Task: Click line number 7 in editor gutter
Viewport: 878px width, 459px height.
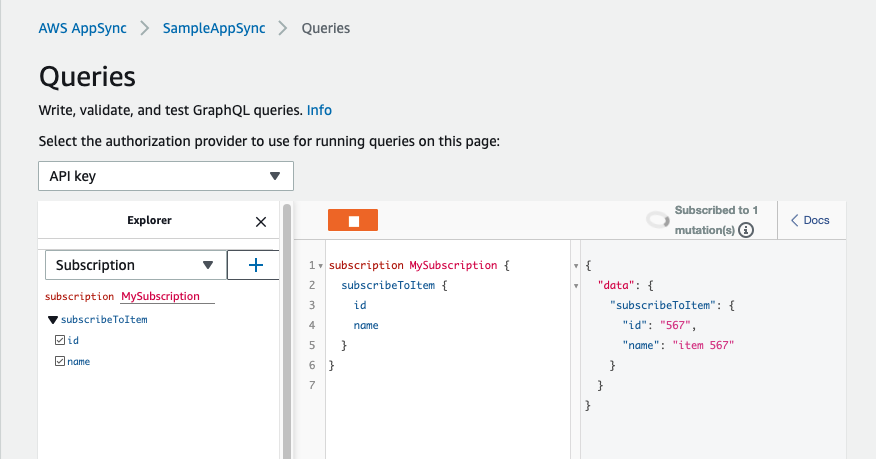Action: coord(312,385)
